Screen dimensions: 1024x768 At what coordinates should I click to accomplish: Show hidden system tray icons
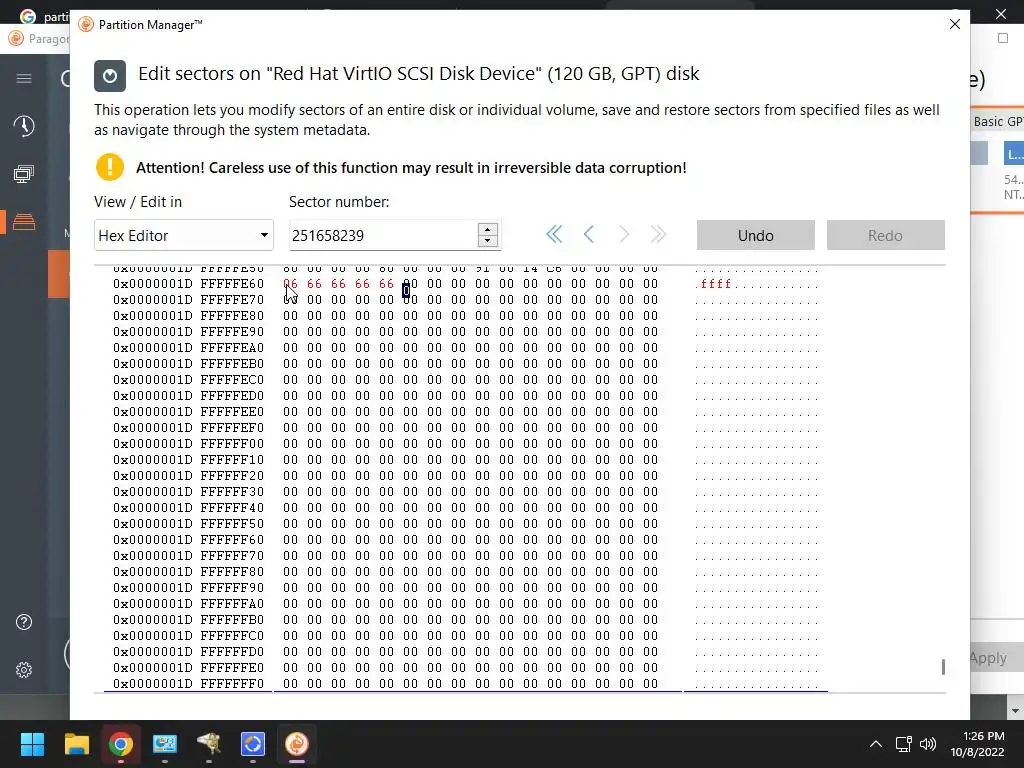[876, 744]
